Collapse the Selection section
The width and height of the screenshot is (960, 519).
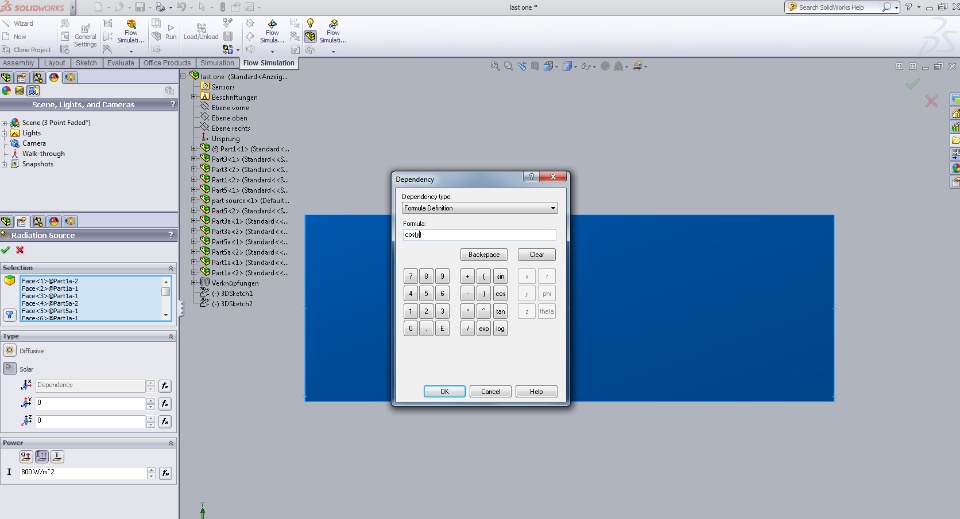click(x=171, y=268)
